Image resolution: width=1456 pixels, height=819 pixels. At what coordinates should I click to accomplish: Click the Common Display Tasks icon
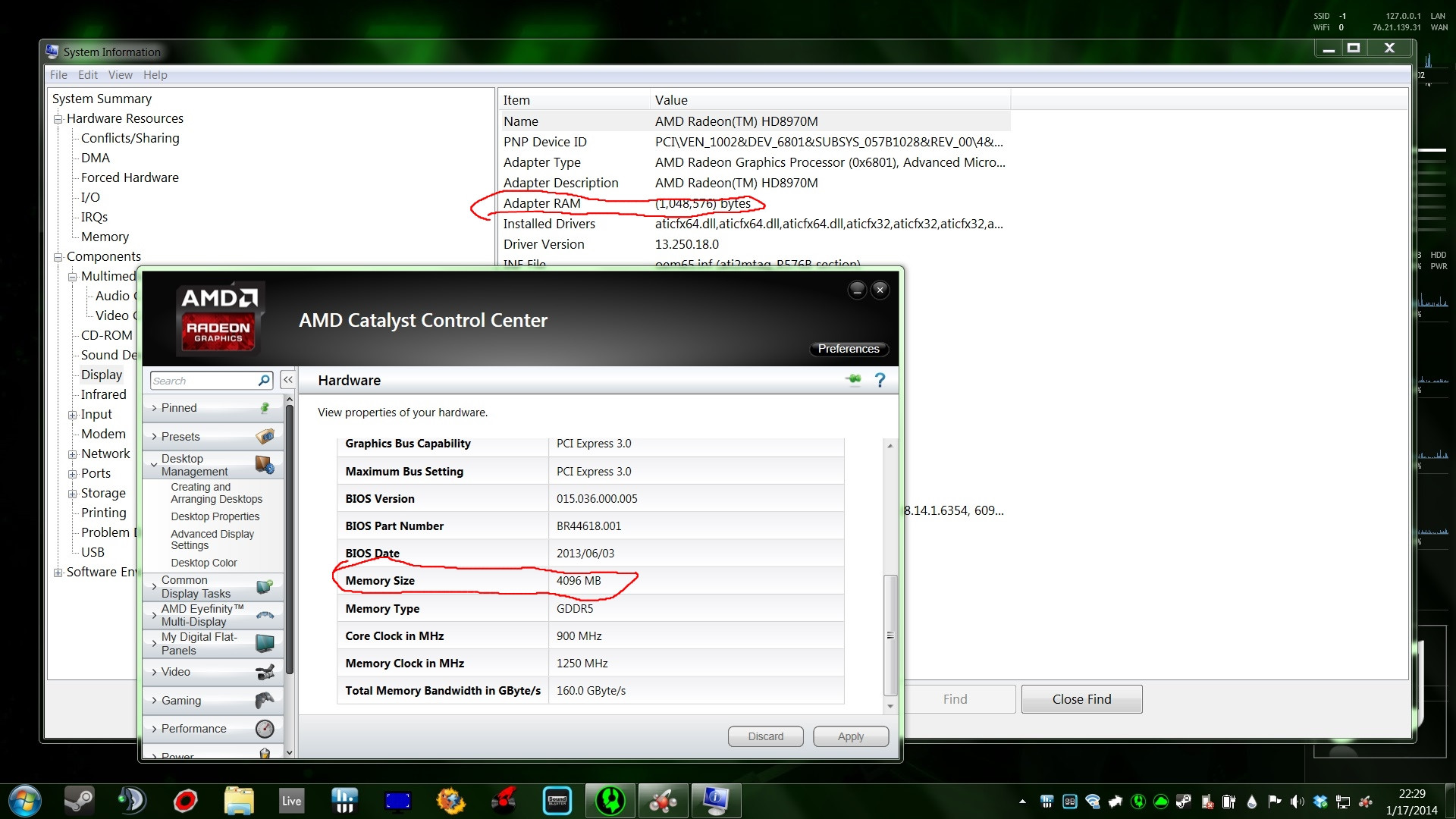tap(265, 586)
